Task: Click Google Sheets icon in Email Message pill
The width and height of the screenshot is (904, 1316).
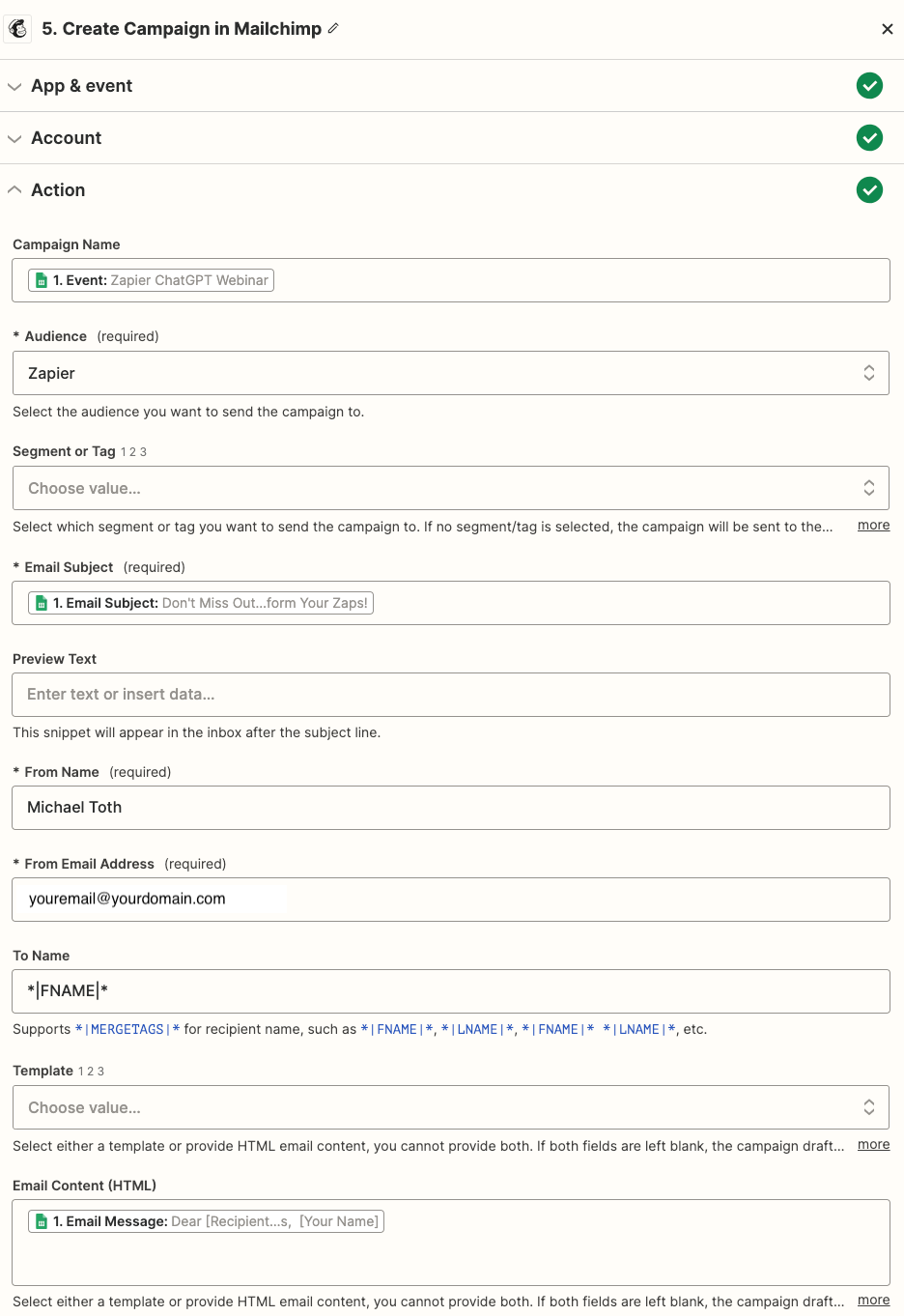Action: pyautogui.click(x=42, y=1221)
